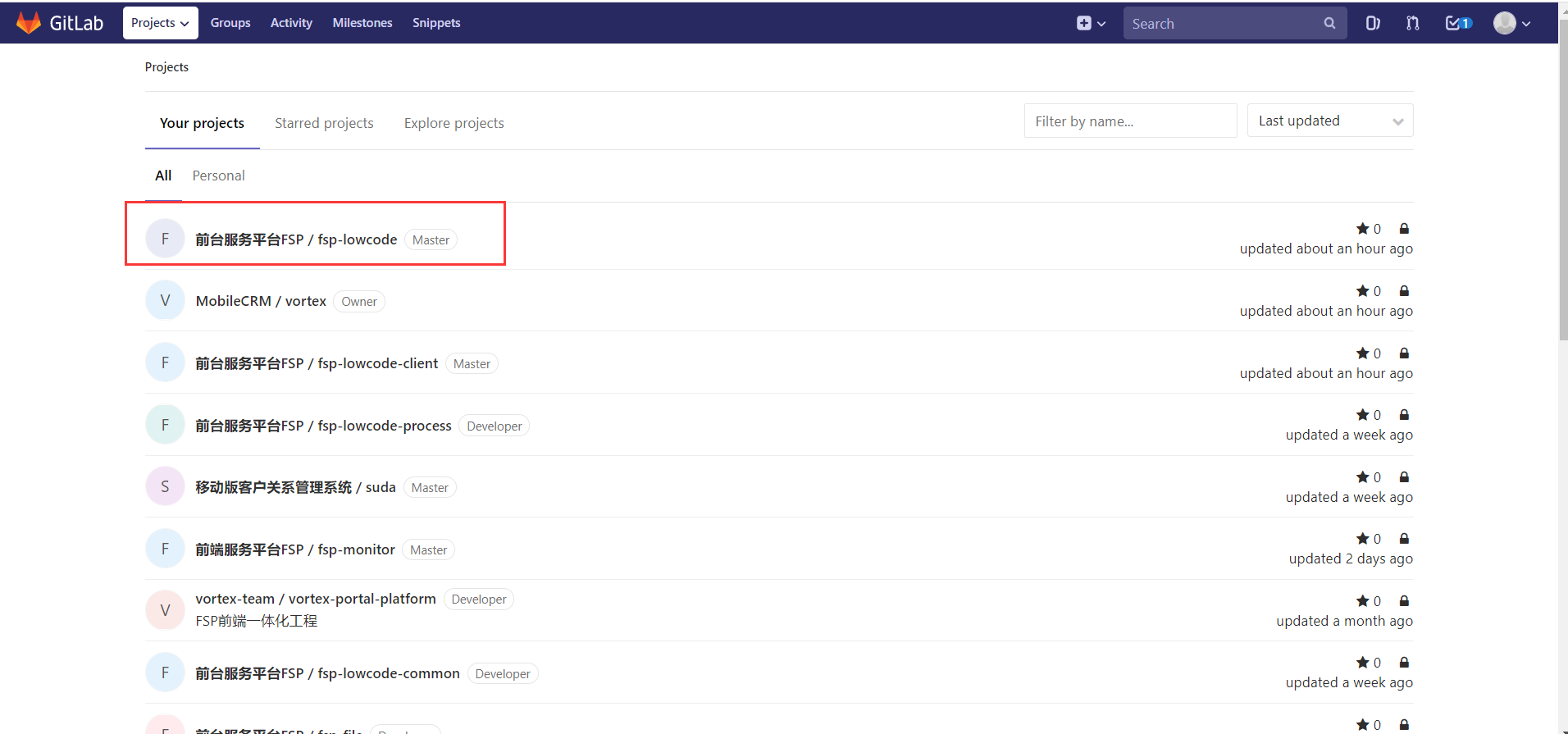Go to Groups in top navigation
The image size is (1568, 734).
click(x=230, y=23)
